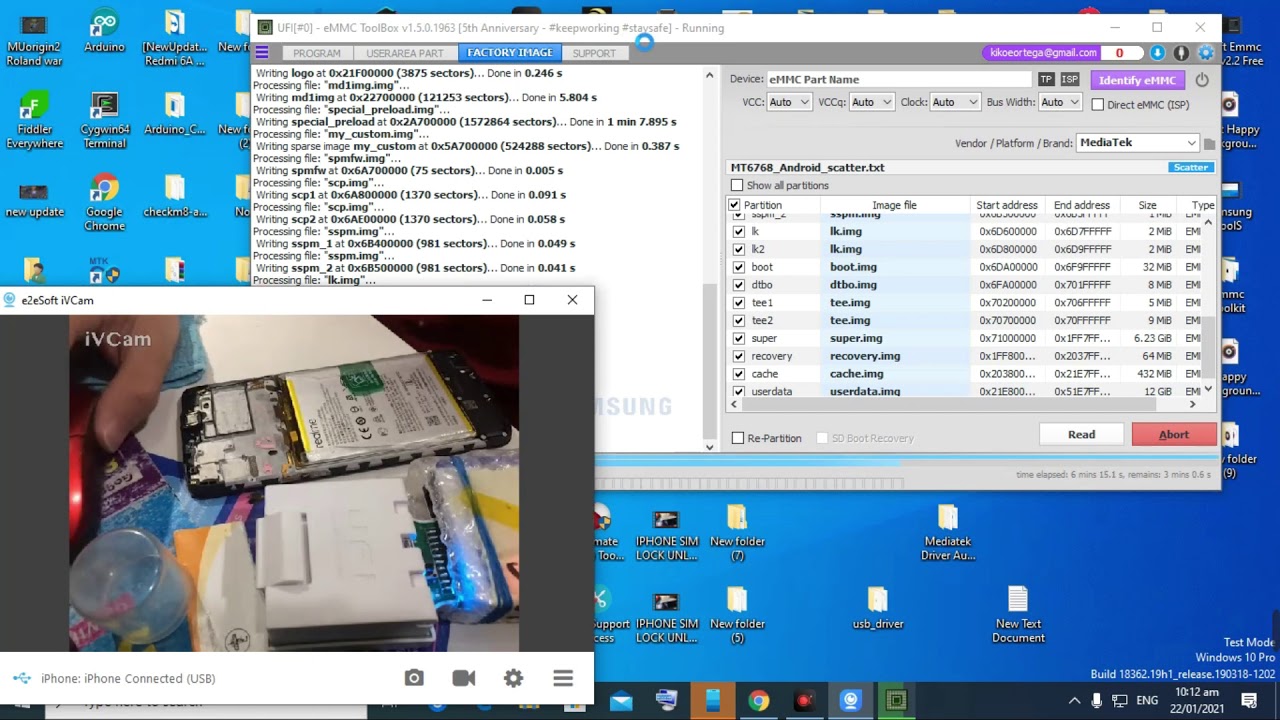Open eMMC ToolBox settings gear
Screen dimensions: 1280x720
click(x=1205, y=53)
